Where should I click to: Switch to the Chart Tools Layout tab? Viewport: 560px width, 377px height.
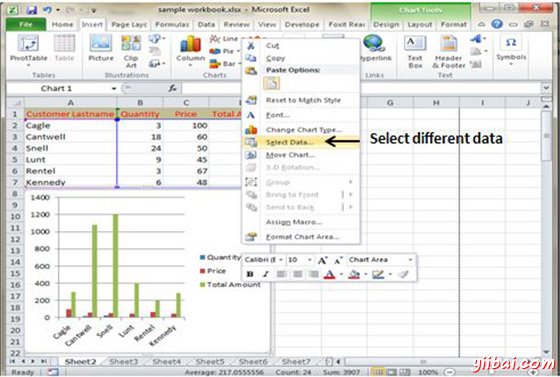[420, 24]
